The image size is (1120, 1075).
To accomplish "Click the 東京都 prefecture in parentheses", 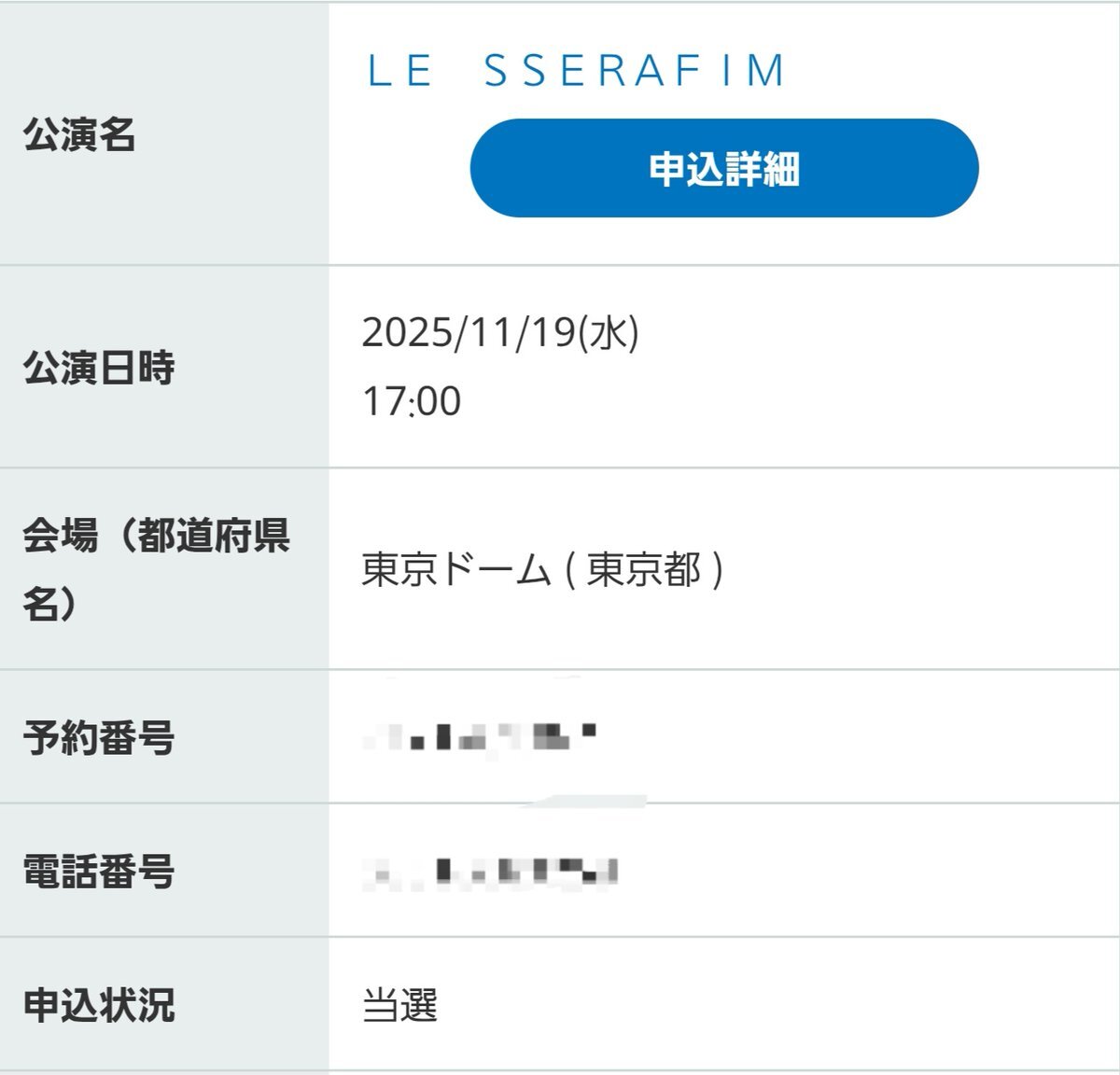I will pos(644,569).
